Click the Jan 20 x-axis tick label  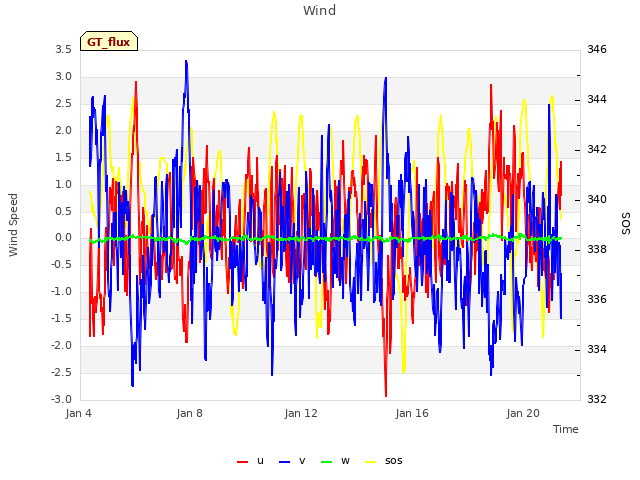click(523, 413)
